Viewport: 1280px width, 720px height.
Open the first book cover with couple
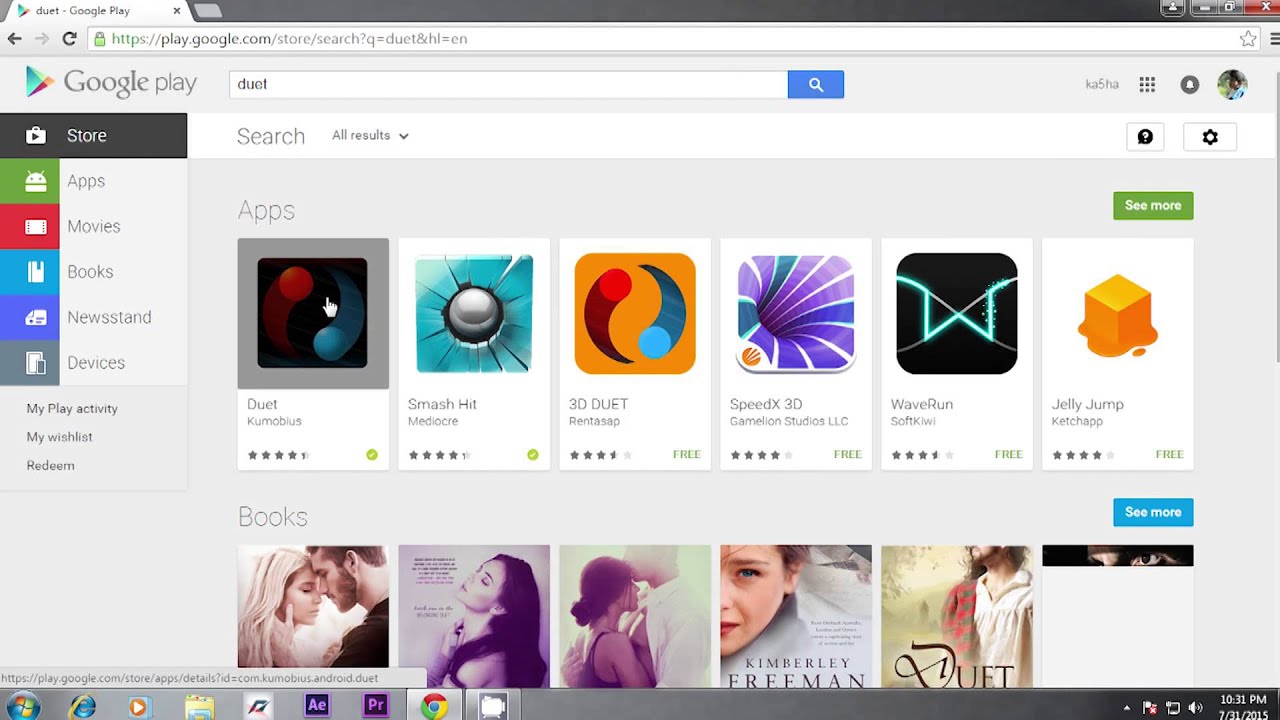pyautogui.click(x=313, y=606)
